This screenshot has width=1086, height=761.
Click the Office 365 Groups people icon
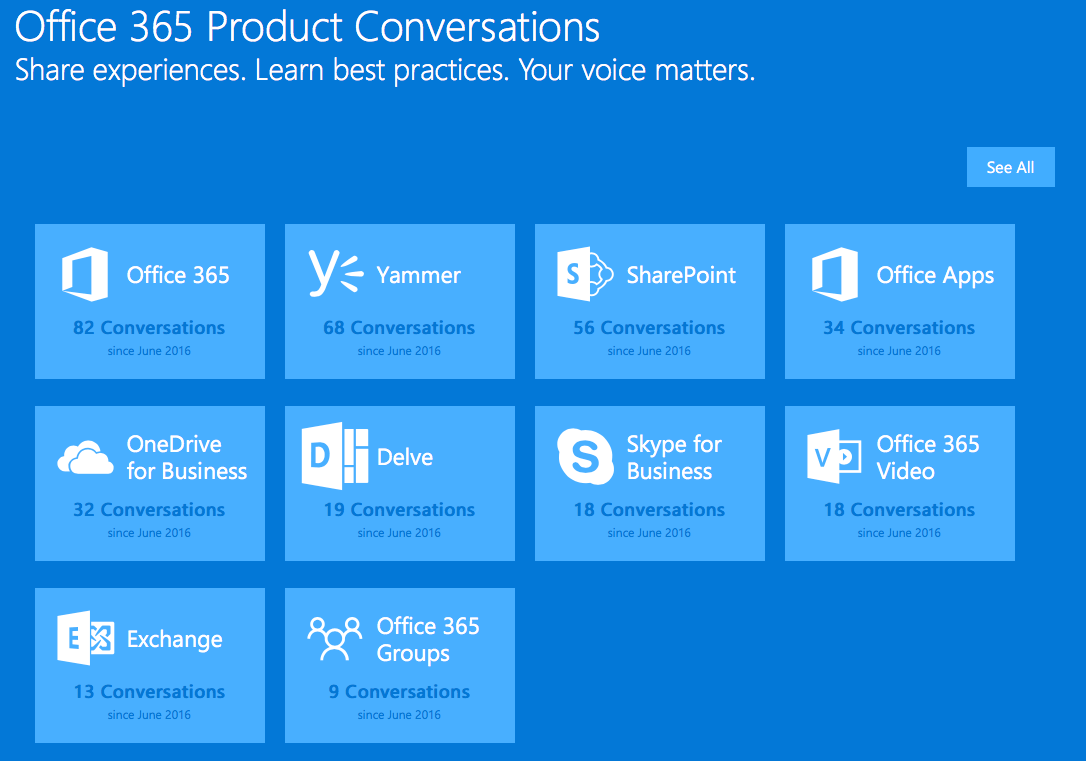pos(335,639)
